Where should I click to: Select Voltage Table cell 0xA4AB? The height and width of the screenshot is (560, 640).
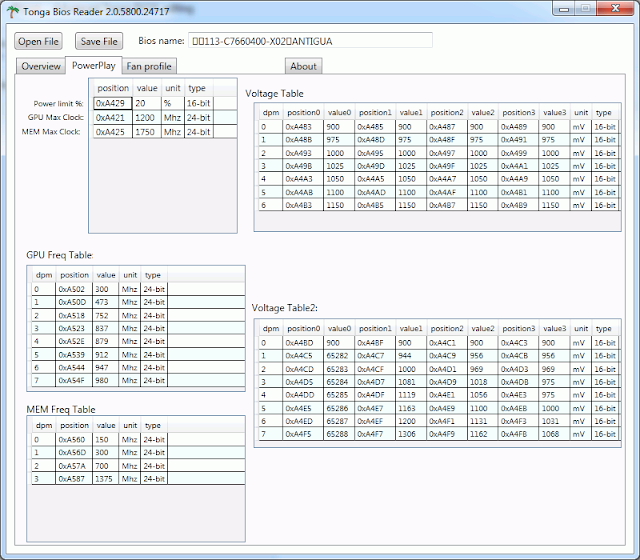coord(303,192)
